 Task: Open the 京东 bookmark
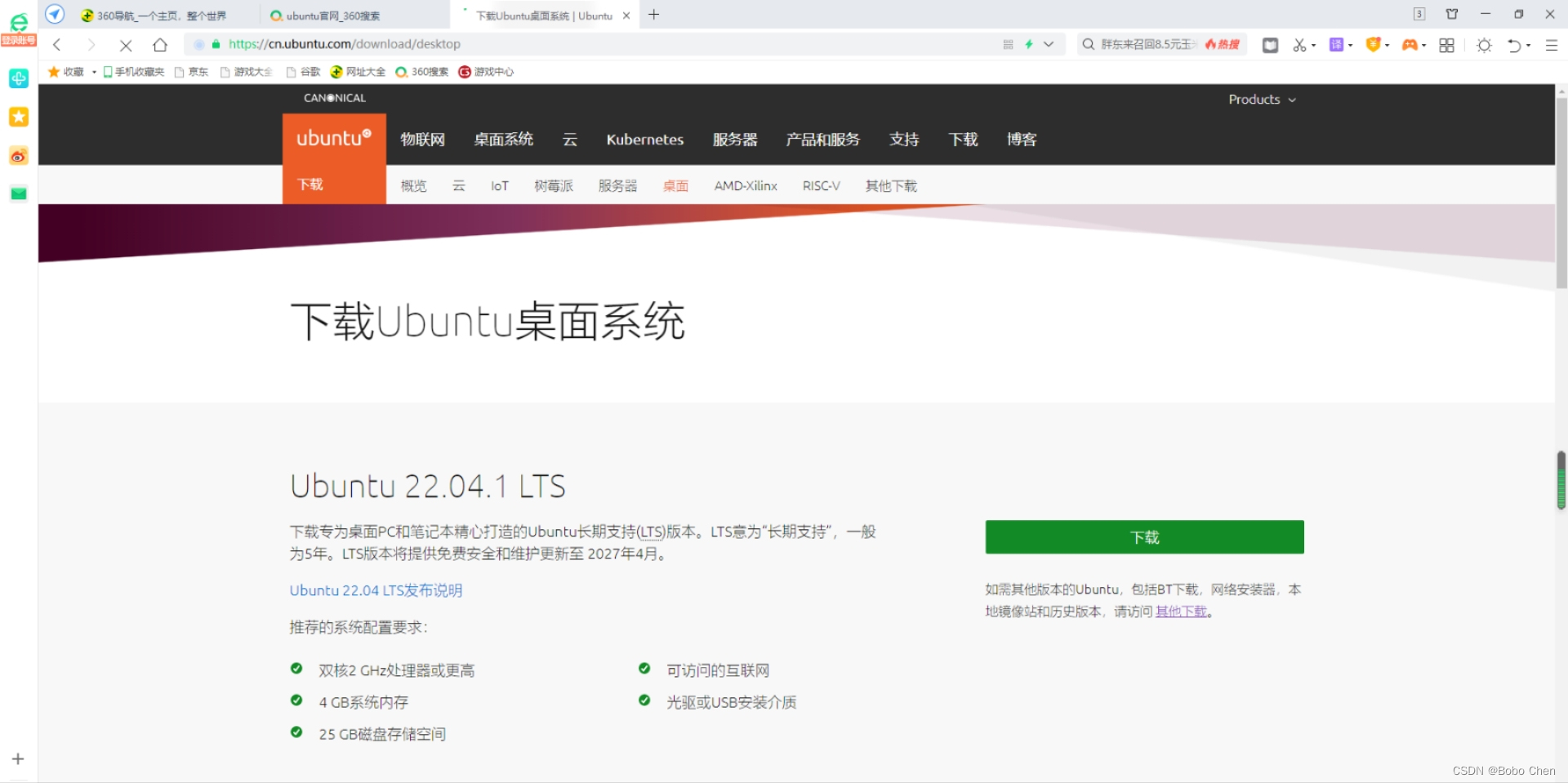coord(192,72)
